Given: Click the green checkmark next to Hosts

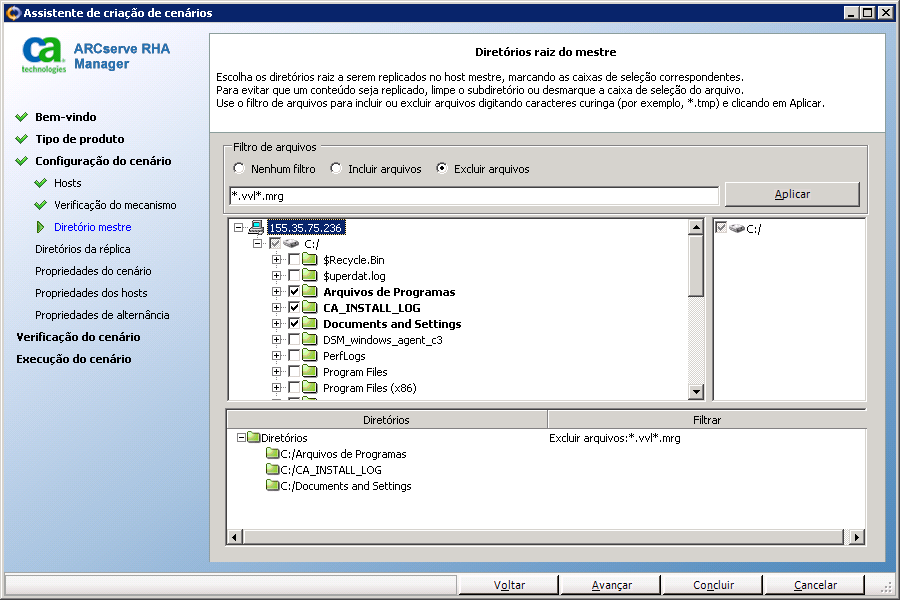Looking at the screenshot, I should 41,183.
